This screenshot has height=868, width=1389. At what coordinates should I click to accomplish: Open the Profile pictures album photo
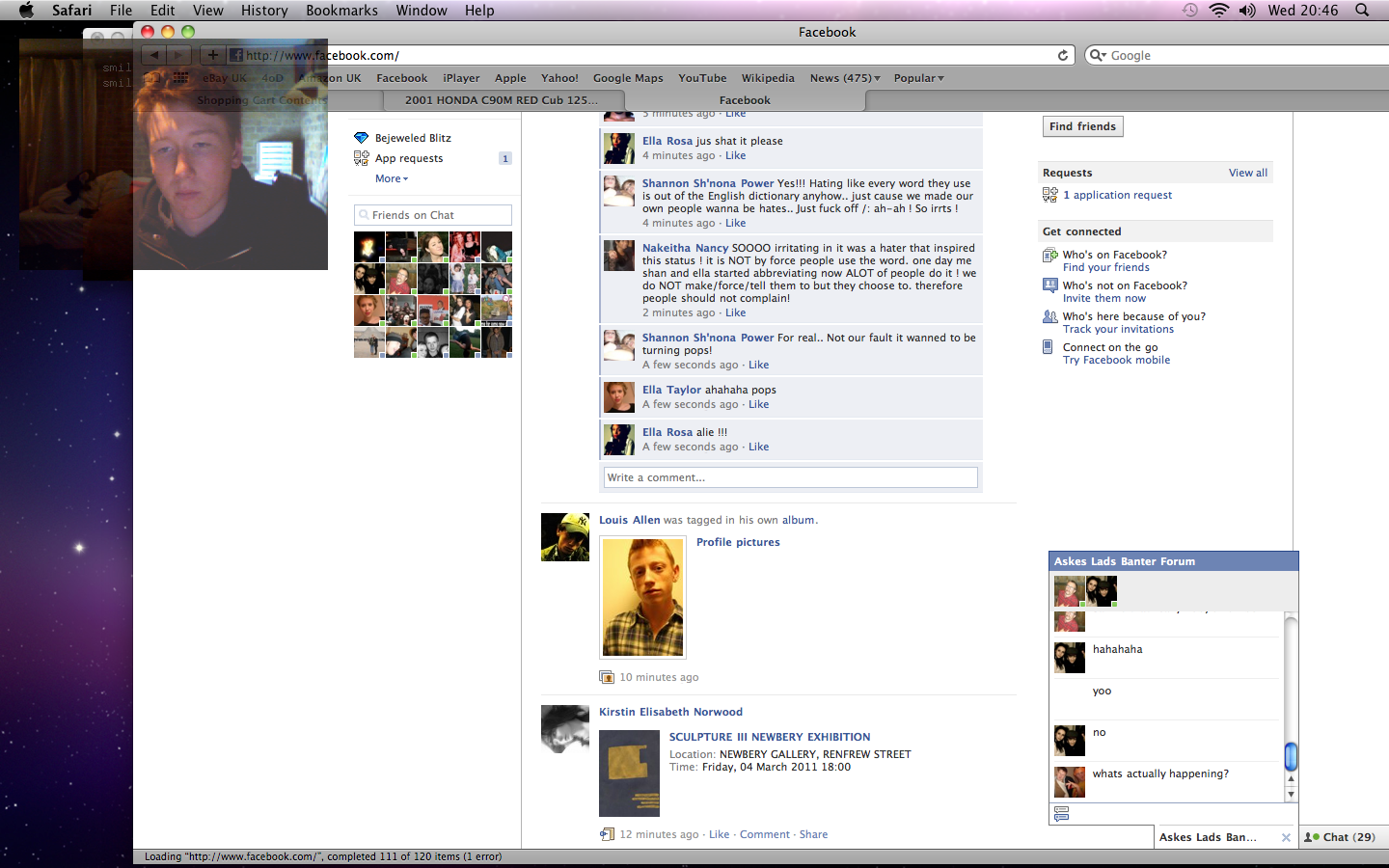(x=642, y=598)
